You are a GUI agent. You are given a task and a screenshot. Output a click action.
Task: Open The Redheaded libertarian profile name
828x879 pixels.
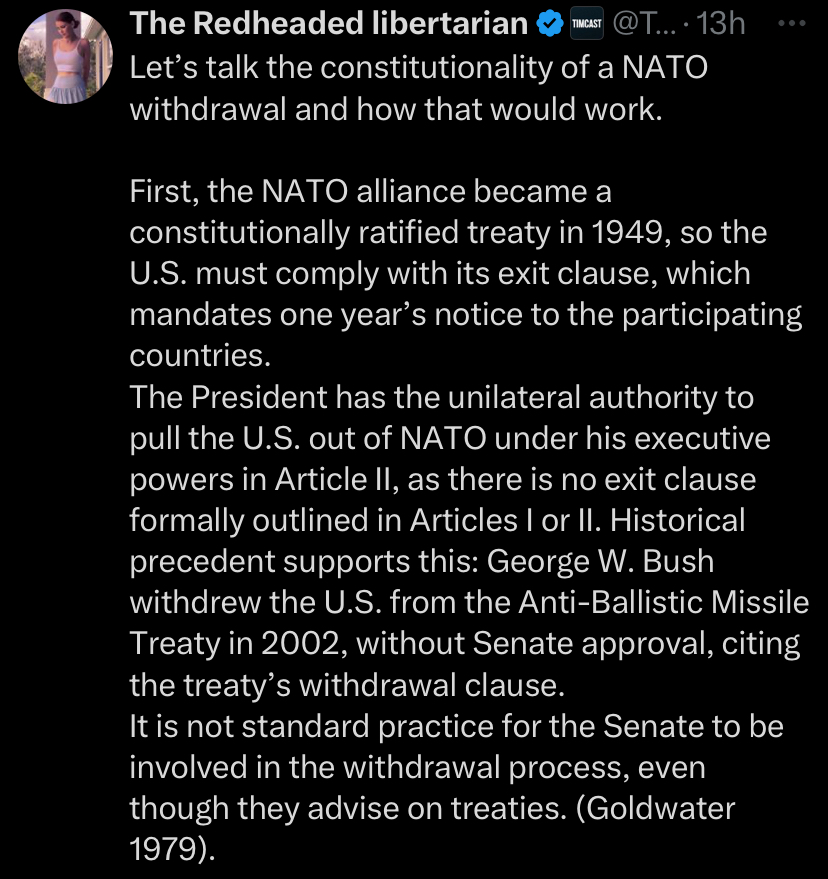329,24
